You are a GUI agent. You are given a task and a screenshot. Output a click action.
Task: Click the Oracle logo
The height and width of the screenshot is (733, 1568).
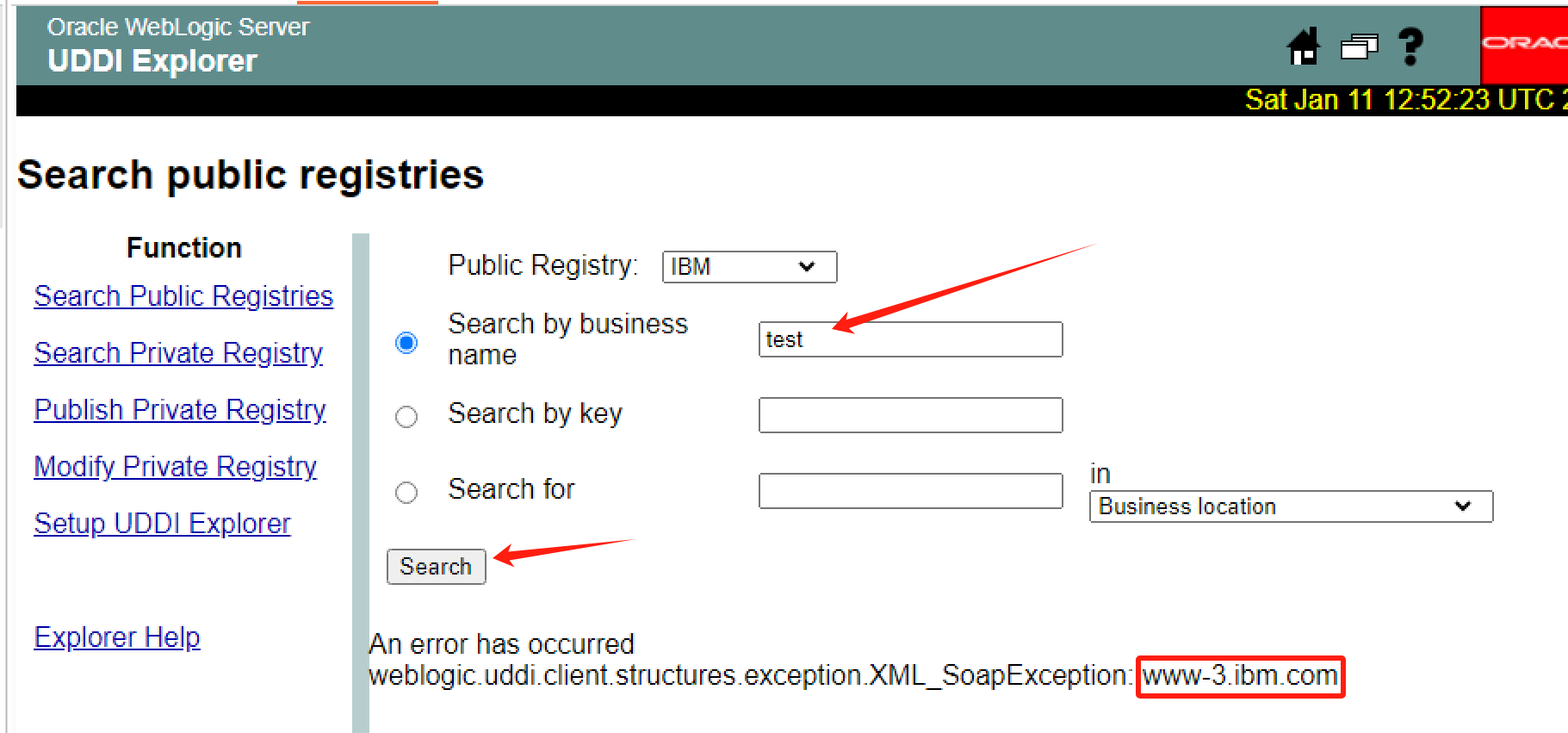pyautogui.click(x=1524, y=45)
